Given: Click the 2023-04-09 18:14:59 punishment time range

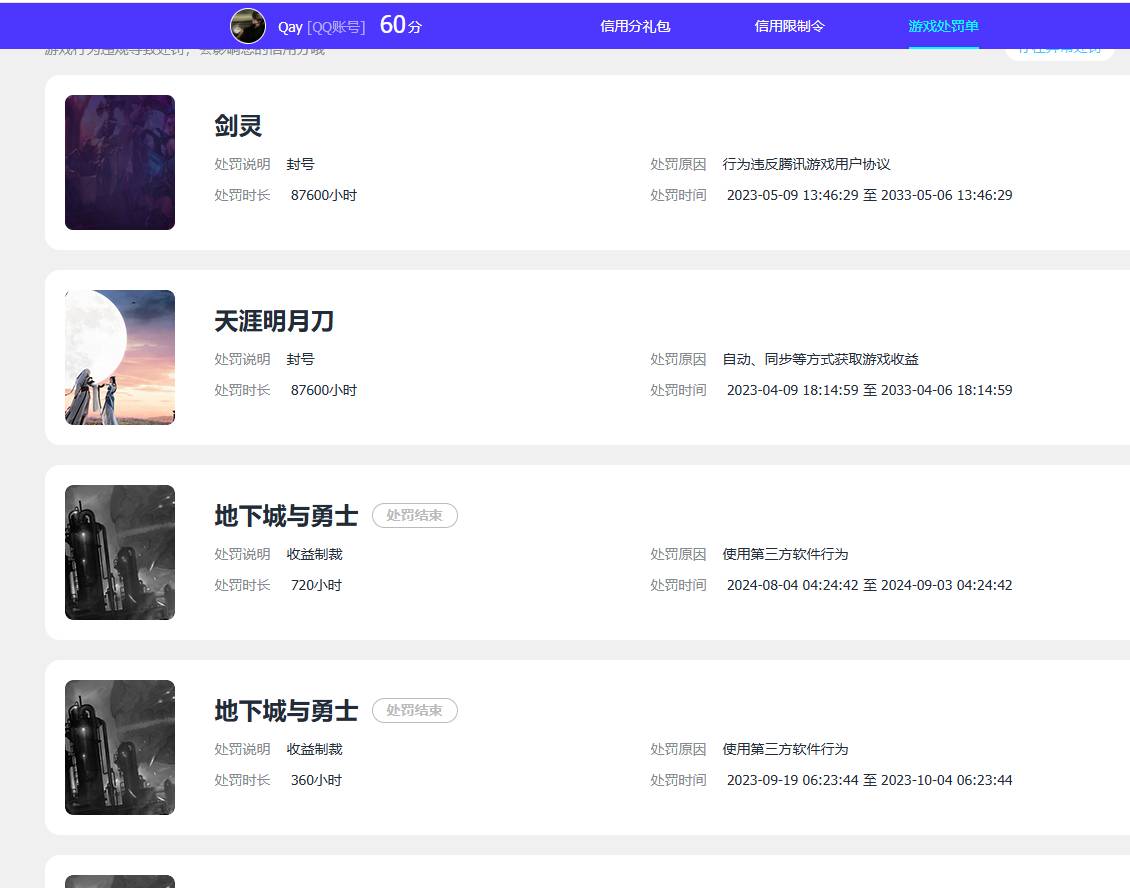Looking at the screenshot, I should (869, 390).
